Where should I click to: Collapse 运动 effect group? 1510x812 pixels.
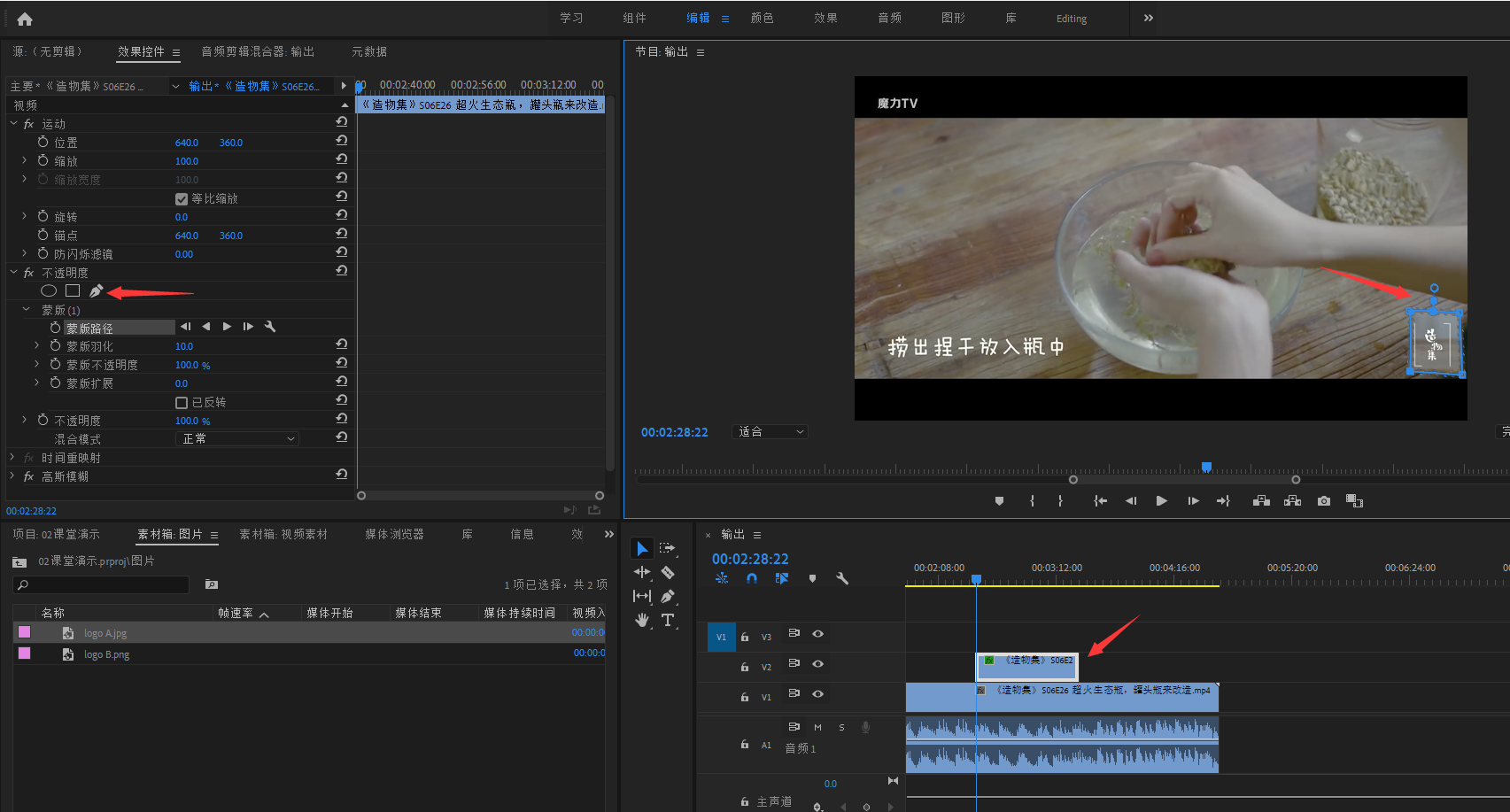(x=13, y=124)
